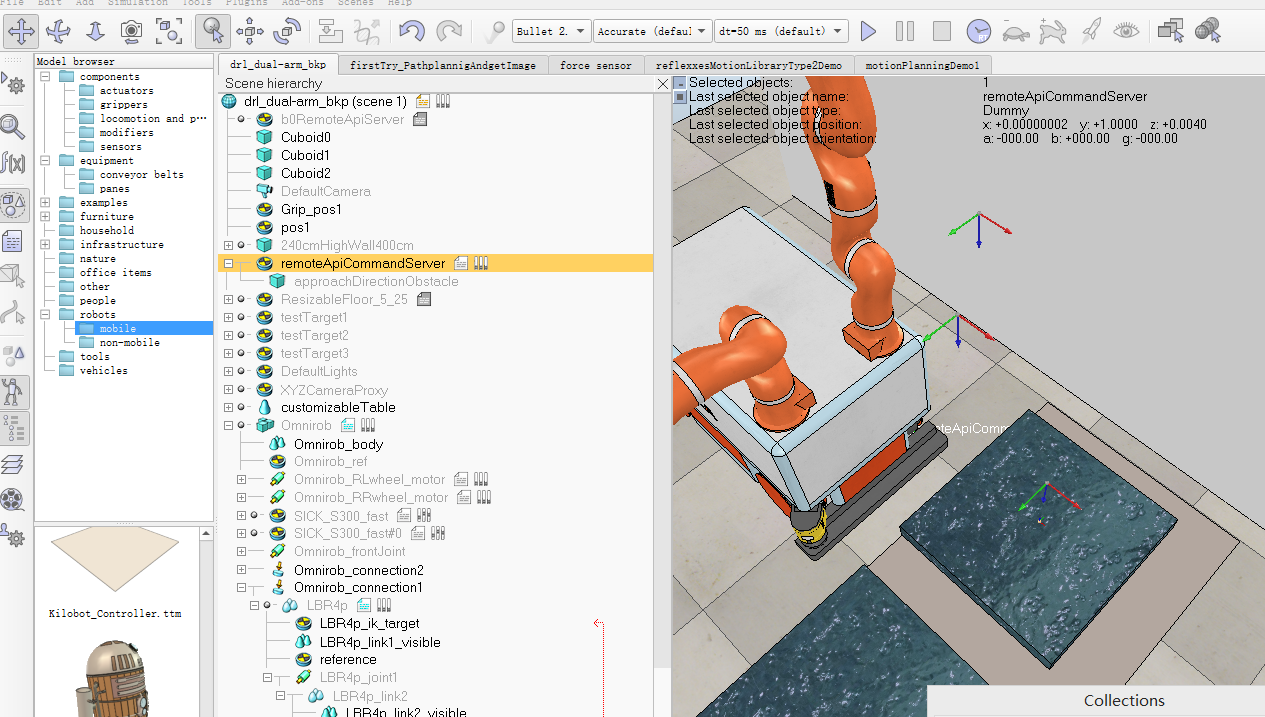Image resolution: width=1265 pixels, height=717 pixels.
Task: Select the object rotate tool
Action: pyautogui.click(x=287, y=31)
